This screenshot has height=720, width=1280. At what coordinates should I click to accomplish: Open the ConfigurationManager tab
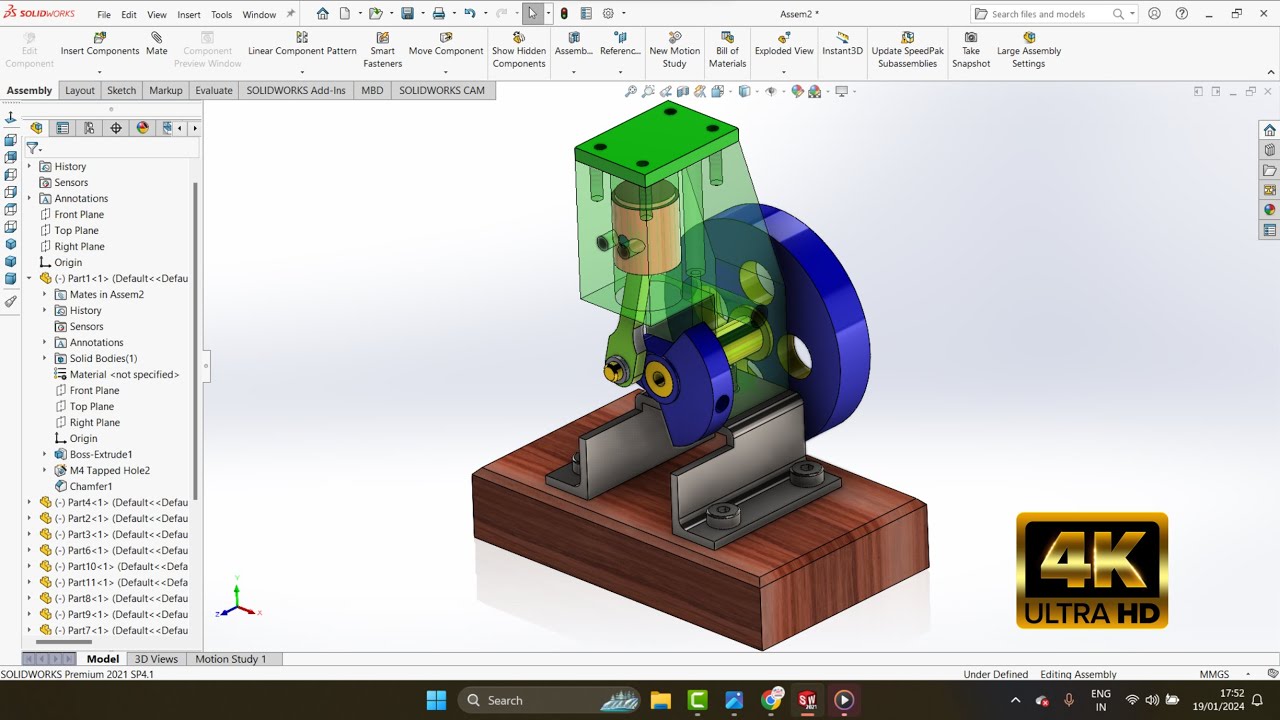(89, 128)
